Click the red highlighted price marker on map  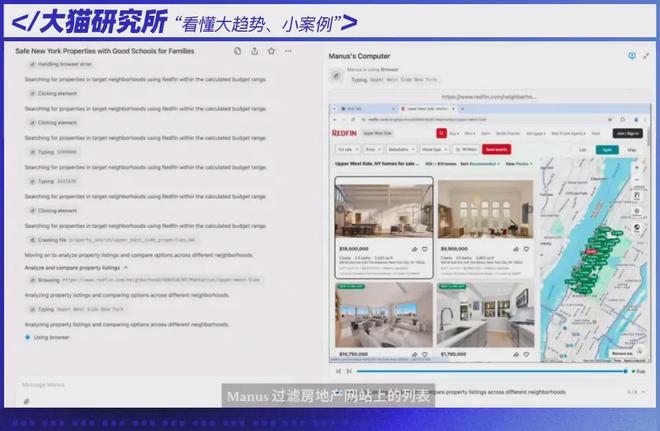pos(591,251)
